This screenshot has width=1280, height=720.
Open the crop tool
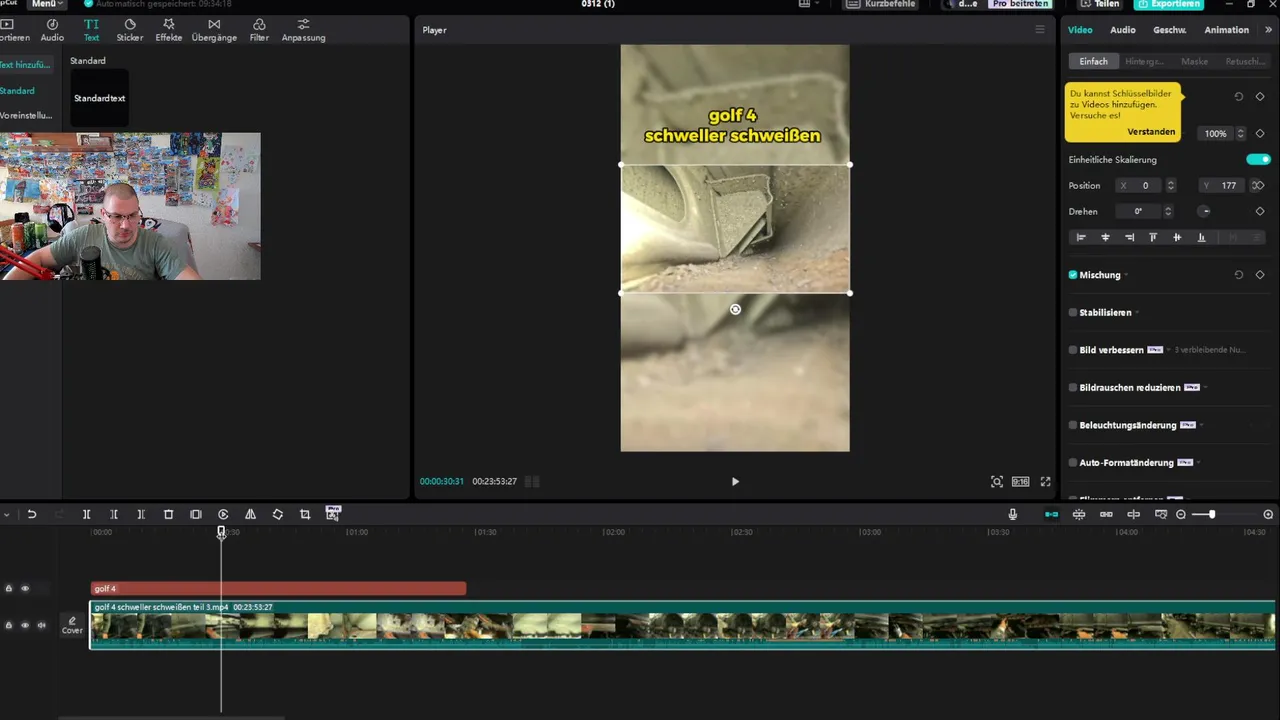[x=305, y=514]
